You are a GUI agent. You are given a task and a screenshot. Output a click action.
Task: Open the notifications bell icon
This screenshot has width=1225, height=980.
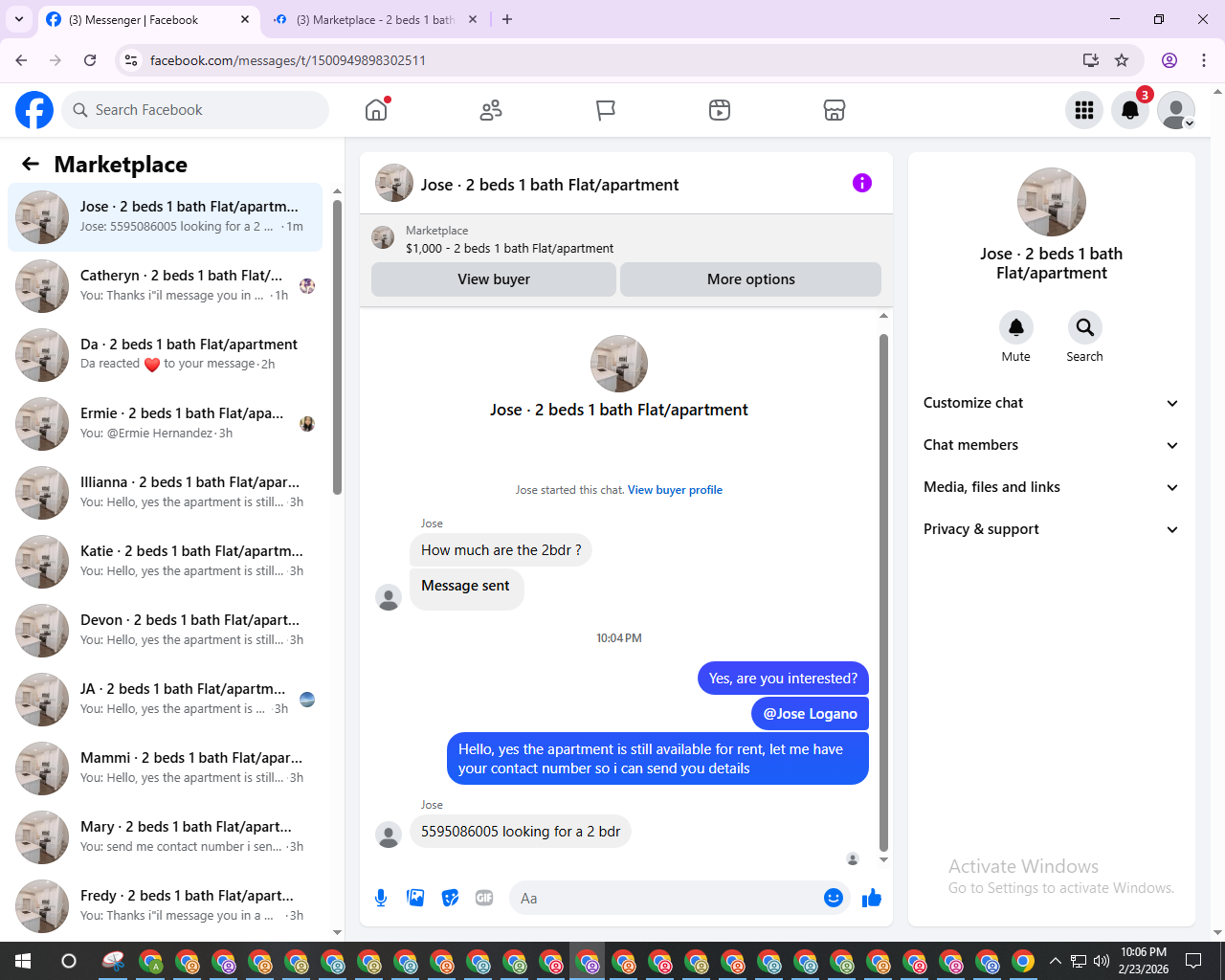[x=1130, y=110]
